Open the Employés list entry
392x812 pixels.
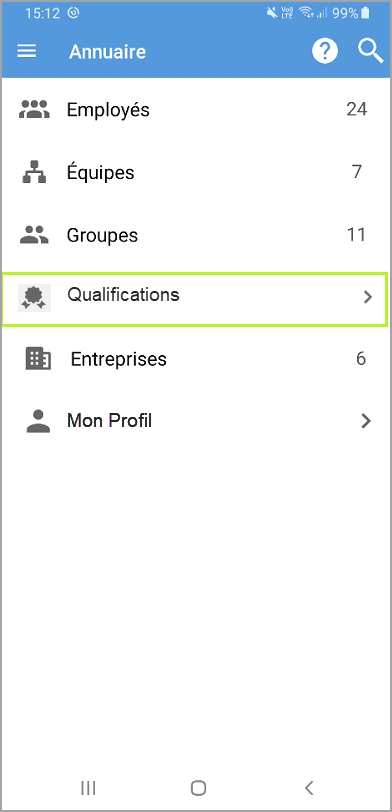coord(196,109)
